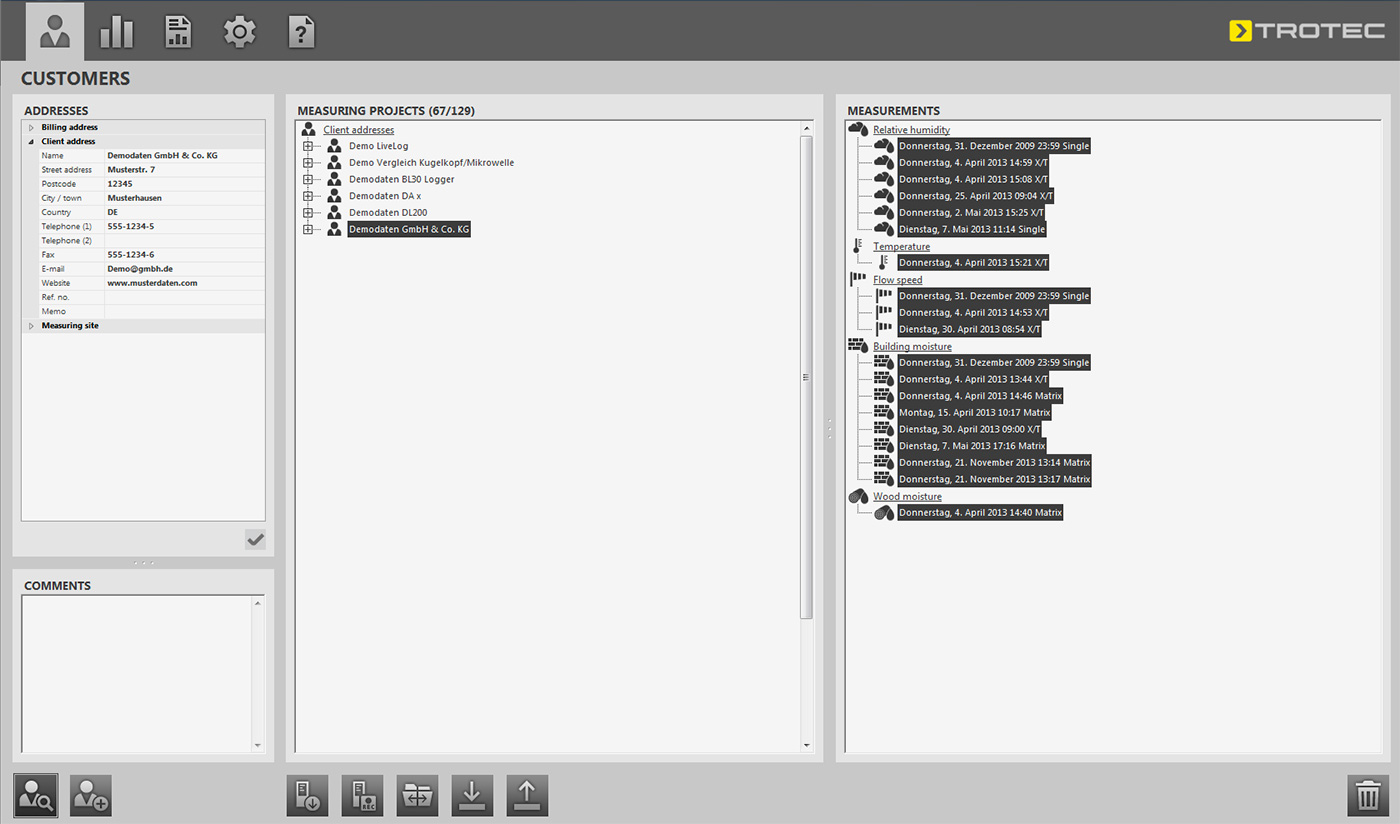Viewport: 1400px width, 824px height.
Task: Click the projects list scroll down arrow
Action: 806,746
